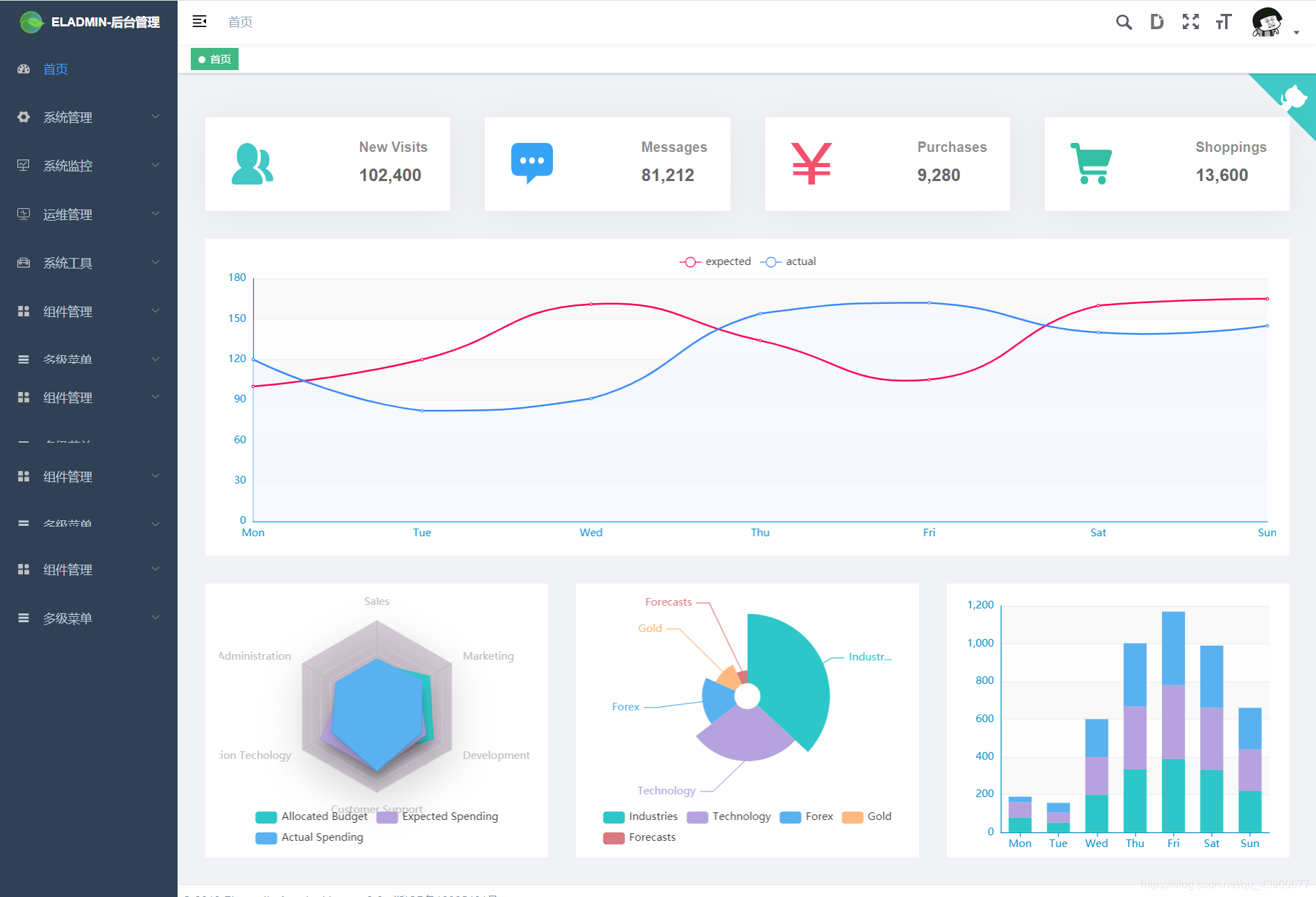Open the font size icon
The width and height of the screenshot is (1316, 897).
[1224, 22]
